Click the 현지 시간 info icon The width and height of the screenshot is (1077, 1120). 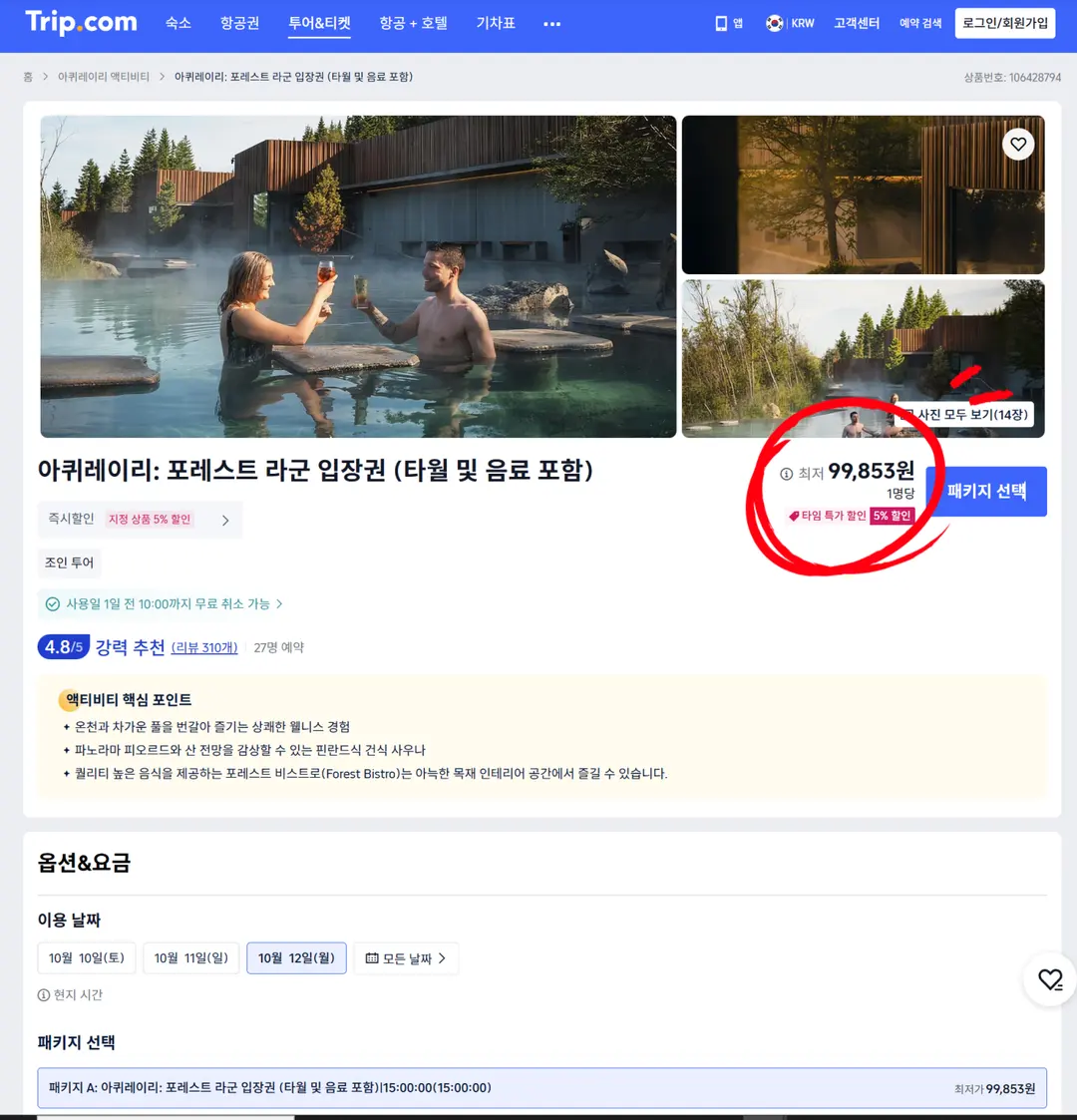point(44,995)
